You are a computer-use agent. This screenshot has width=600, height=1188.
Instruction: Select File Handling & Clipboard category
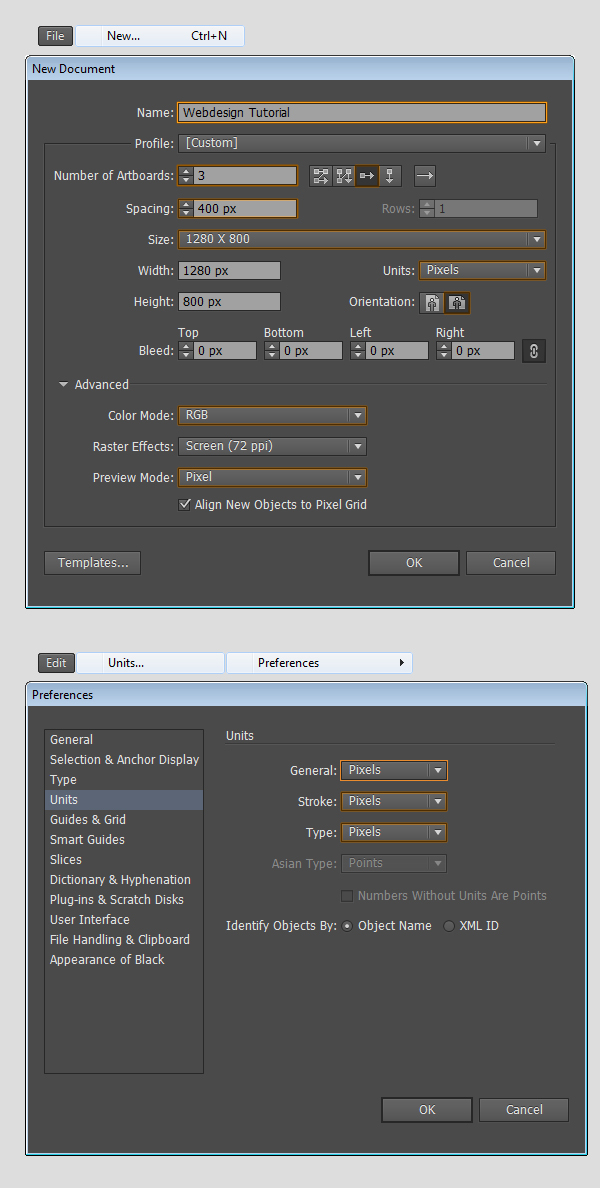(123, 939)
